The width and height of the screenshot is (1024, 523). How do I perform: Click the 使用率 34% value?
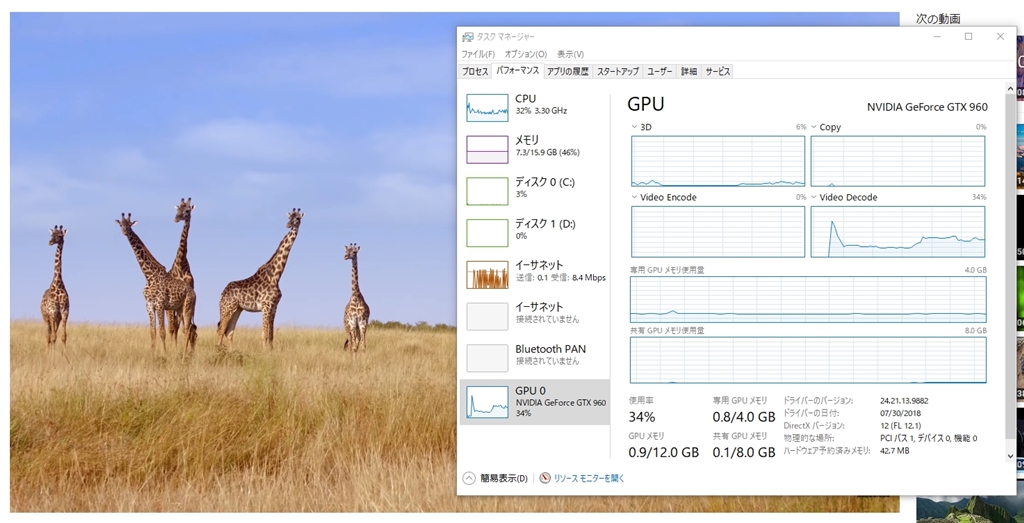point(641,417)
